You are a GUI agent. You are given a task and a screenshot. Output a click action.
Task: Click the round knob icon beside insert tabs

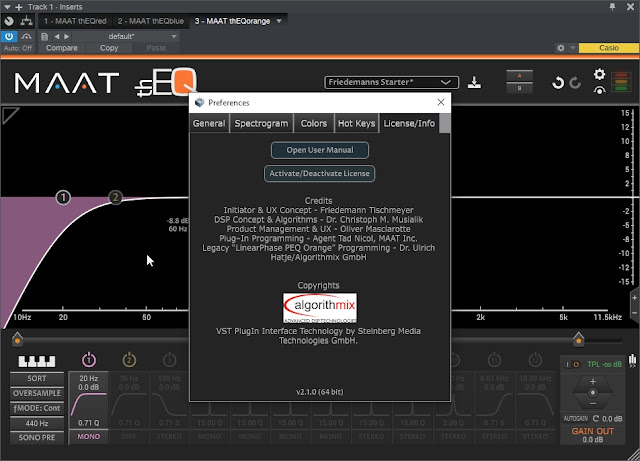click(x=9, y=21)
